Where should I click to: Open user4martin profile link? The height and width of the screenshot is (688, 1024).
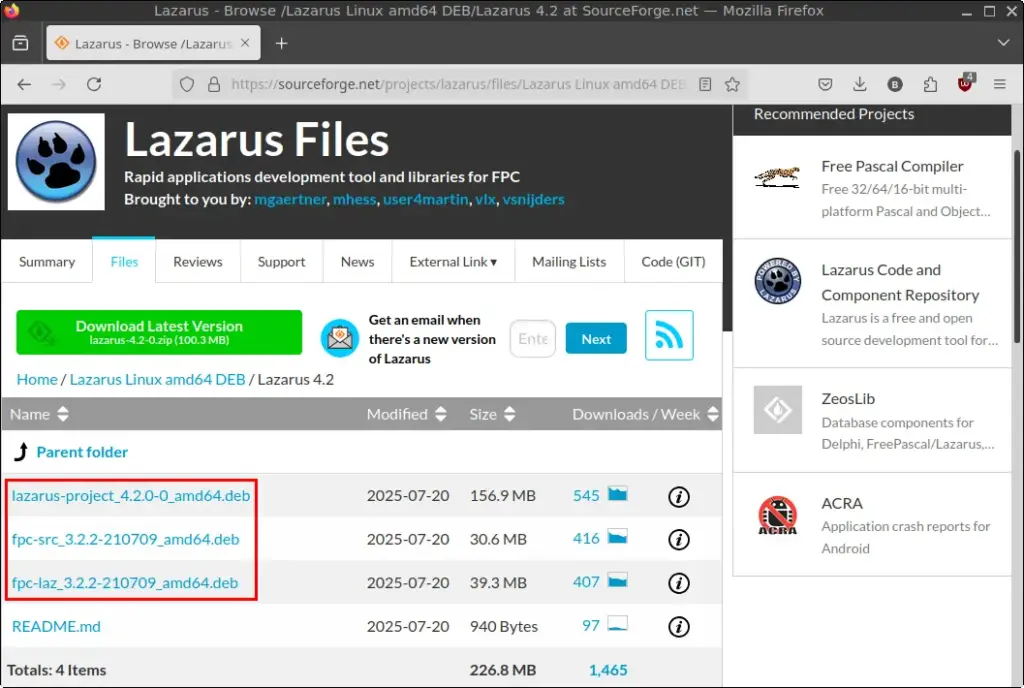pyautogui.click(x=426, y=199)
